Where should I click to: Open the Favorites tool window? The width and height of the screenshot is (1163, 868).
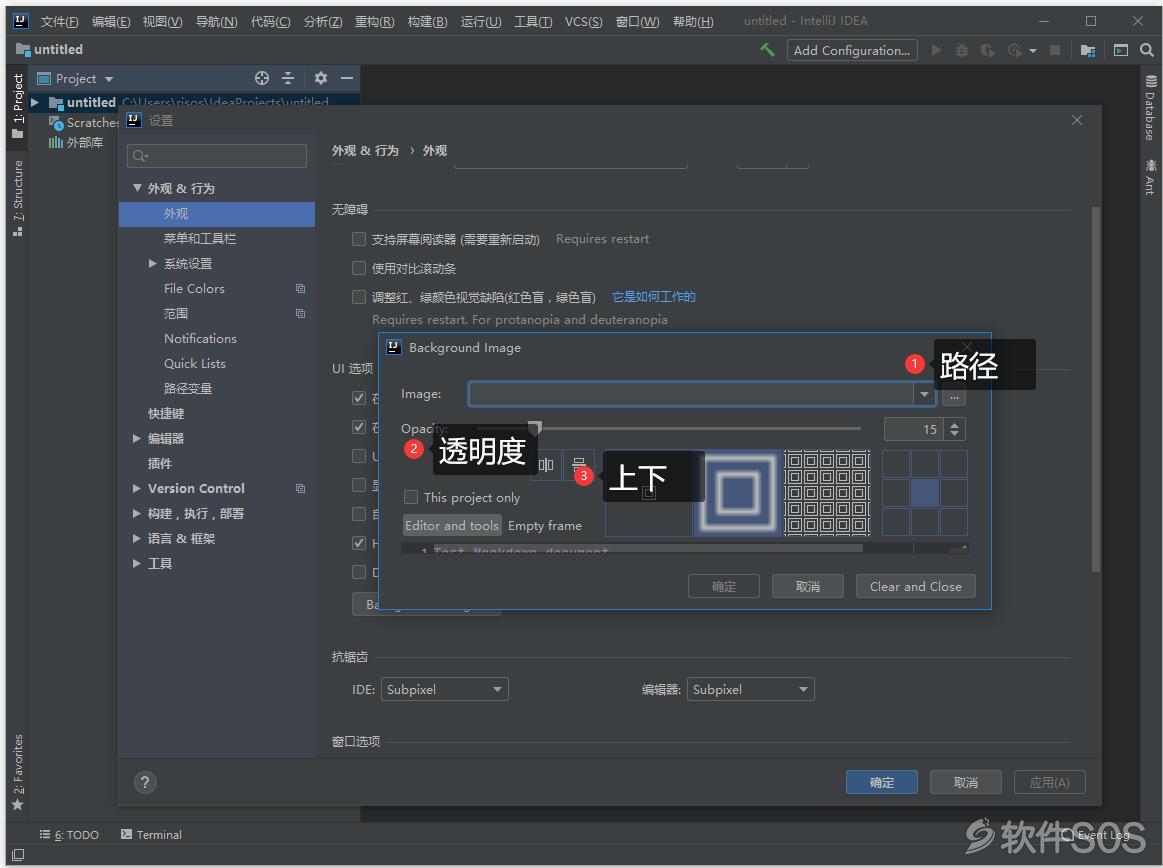18,772
